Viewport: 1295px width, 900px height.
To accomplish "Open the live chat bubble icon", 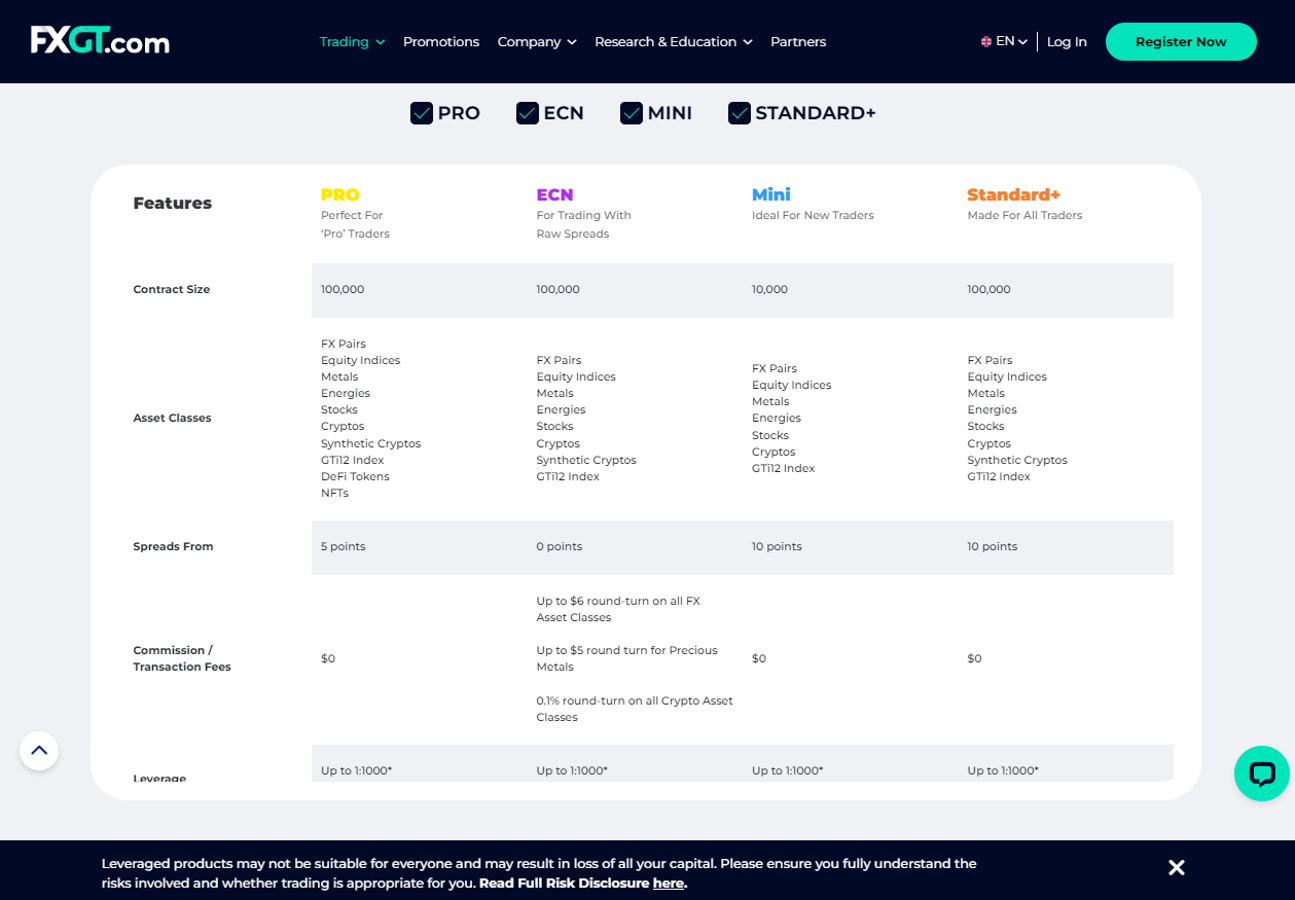I will pyautogui.click(x=1261, y=773).
